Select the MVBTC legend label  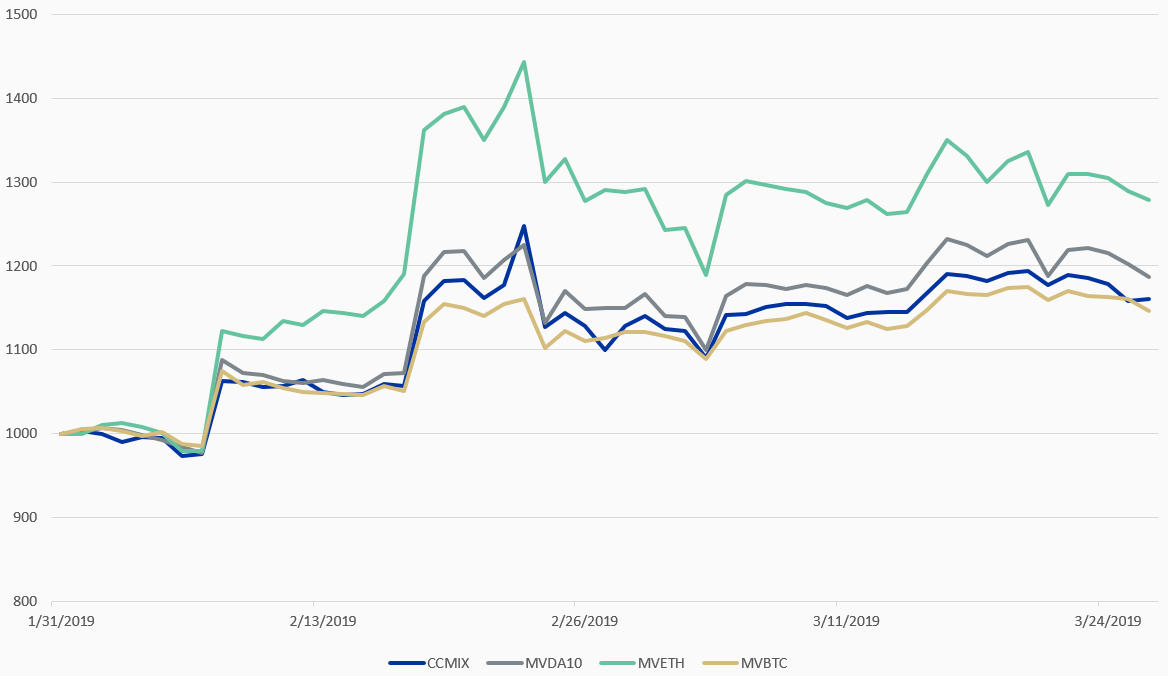[765, 662]
